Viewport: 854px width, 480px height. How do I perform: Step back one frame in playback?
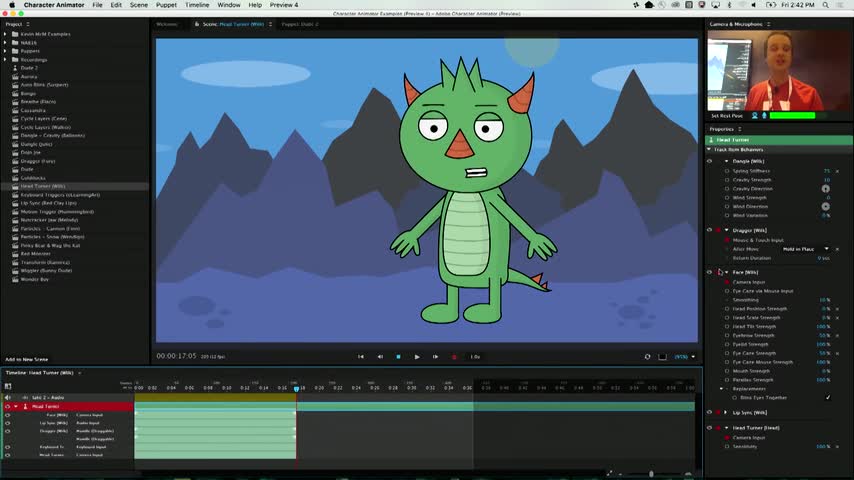coord(380,357)
